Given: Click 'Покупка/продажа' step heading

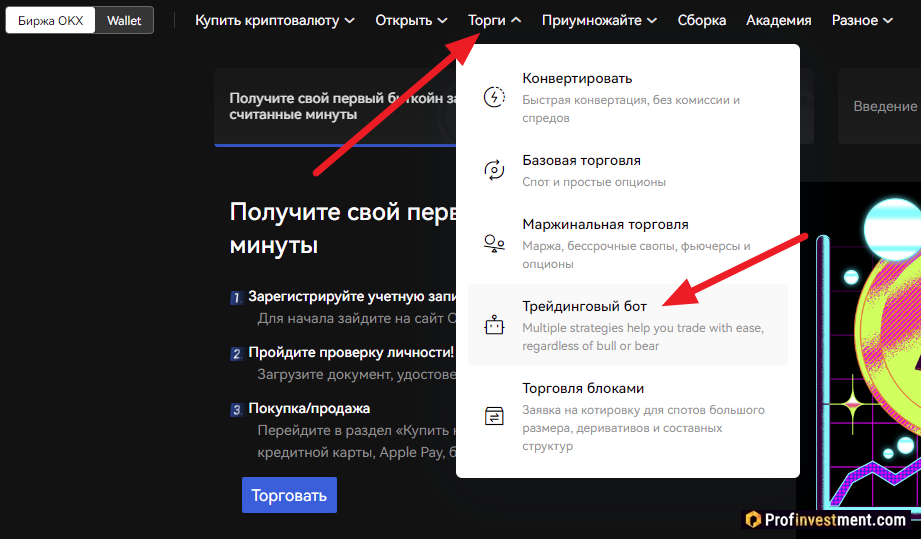Looking at the screenshot, I should click(309, 408).
